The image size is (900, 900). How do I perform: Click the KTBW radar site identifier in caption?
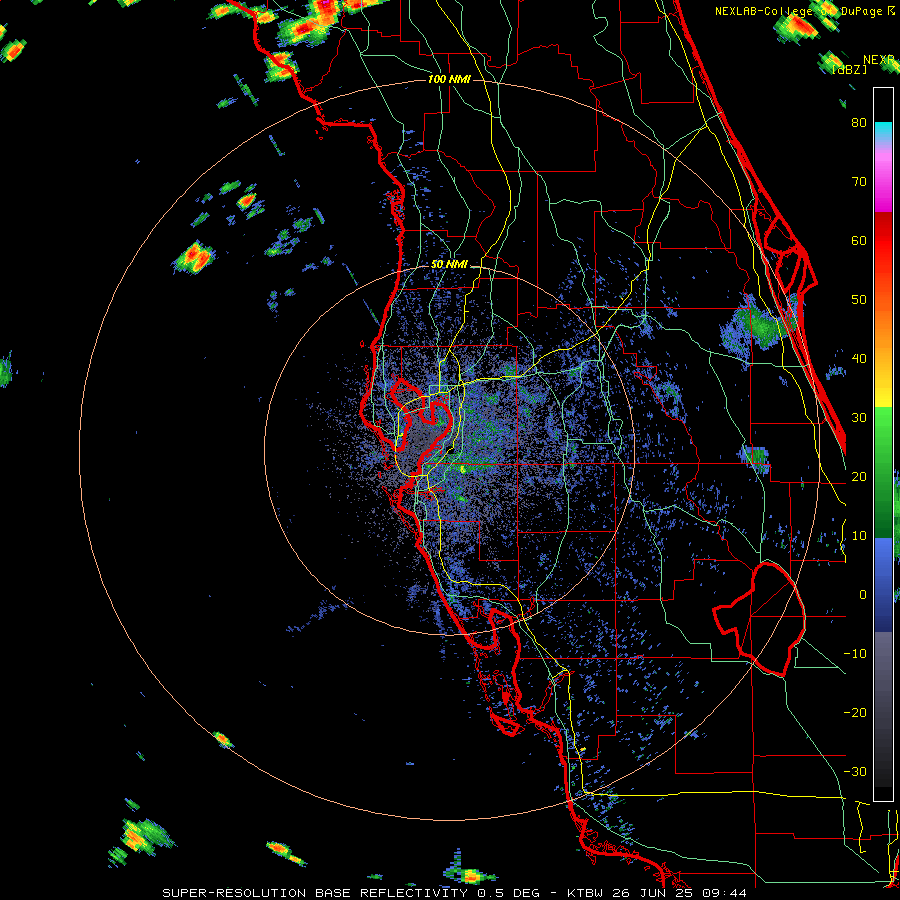pyautogui.click(x=586, y=893)
